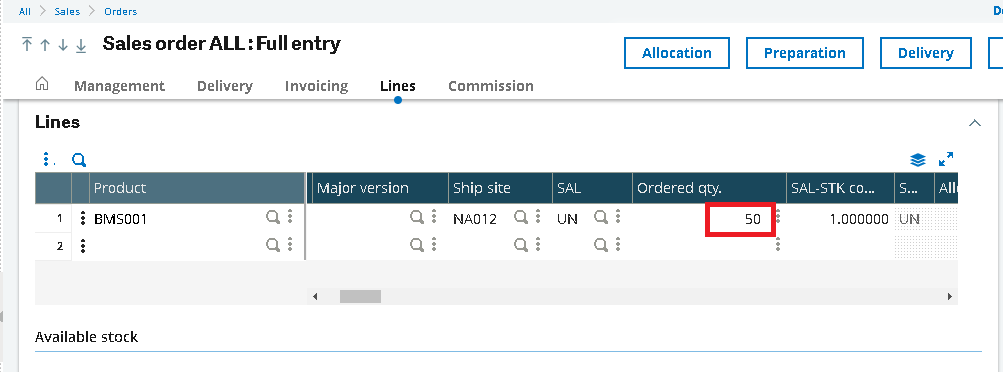Open Ship site NA012 lookup magnifier

coord(521,218)
